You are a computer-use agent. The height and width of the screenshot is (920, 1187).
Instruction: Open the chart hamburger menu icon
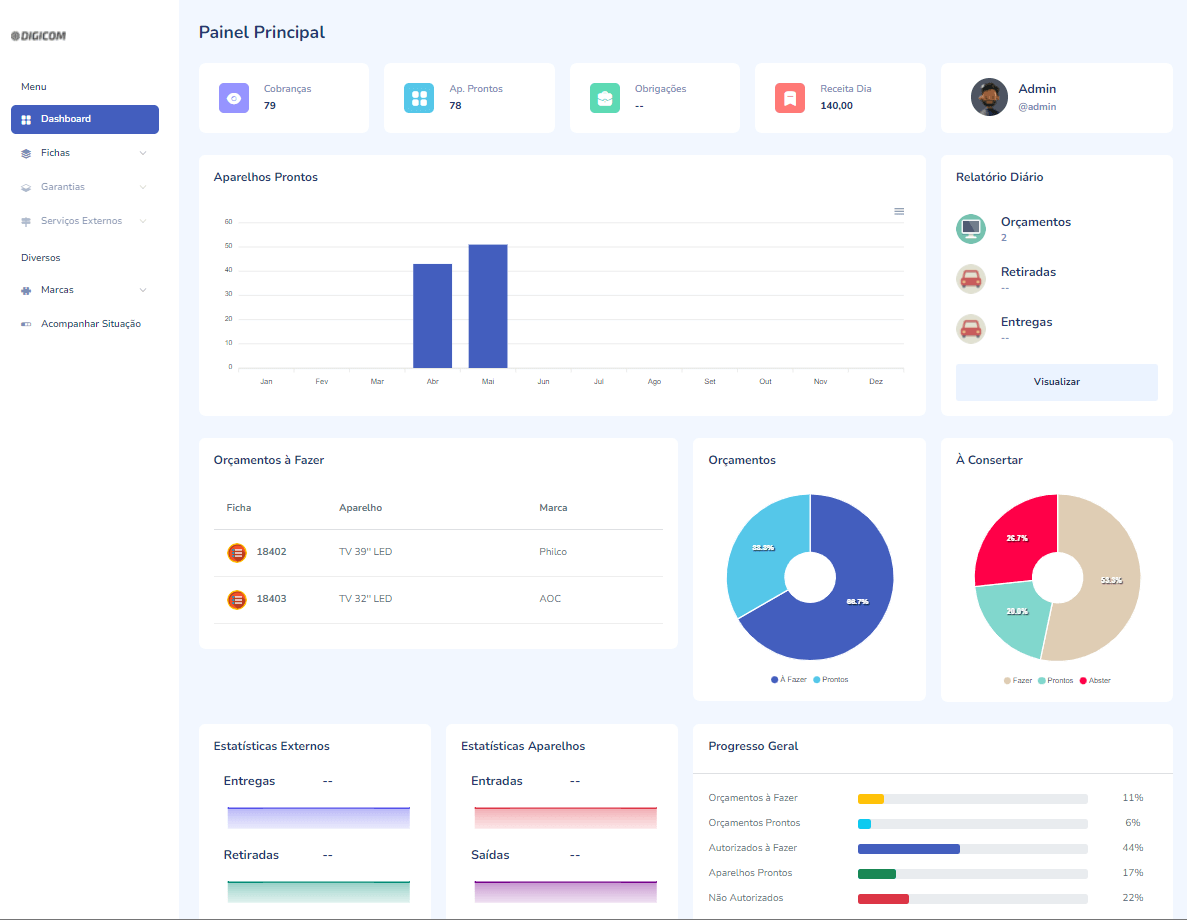(x=899, y=211)
